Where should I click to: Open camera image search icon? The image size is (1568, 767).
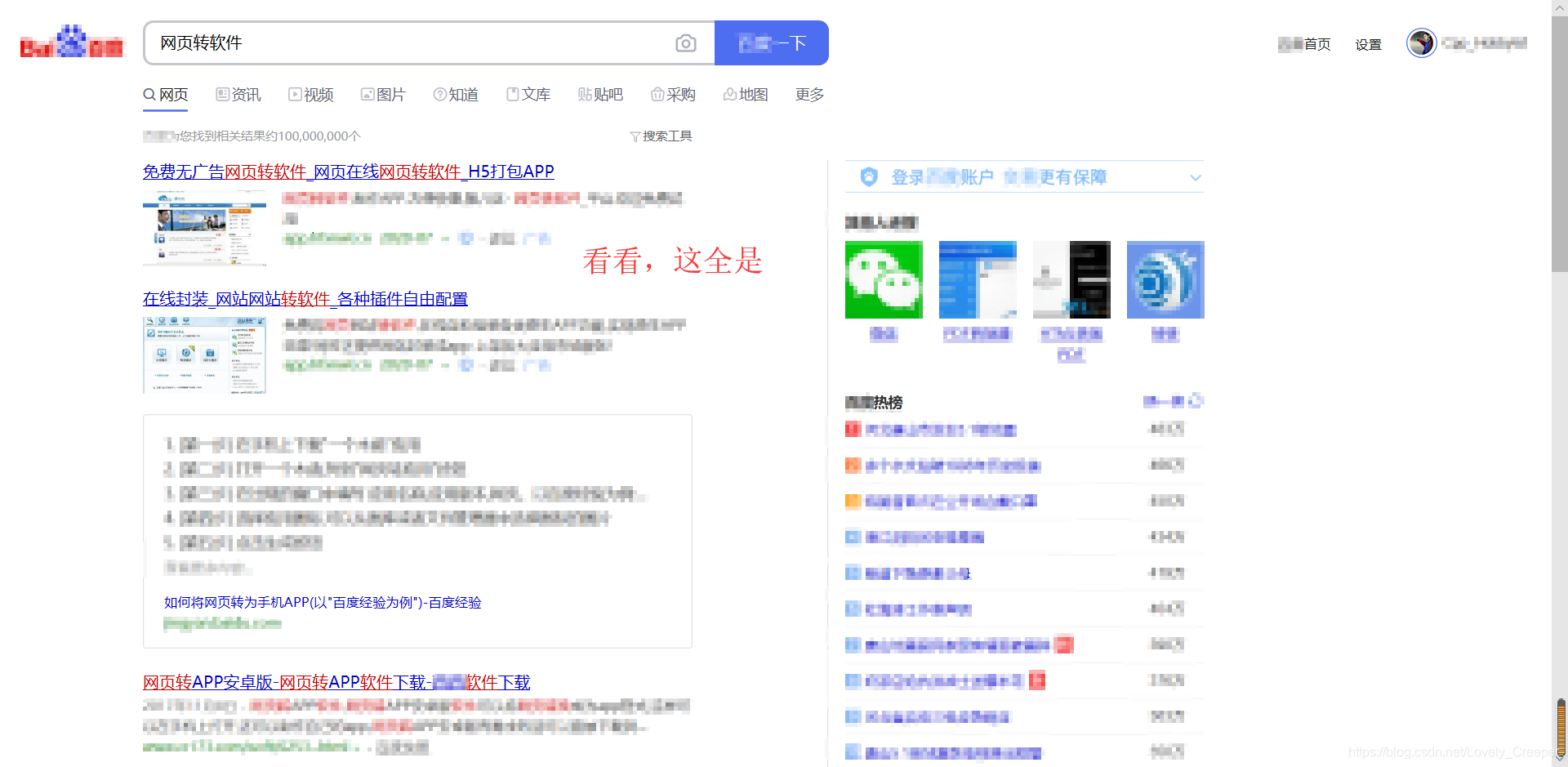(x=686, y=43)
